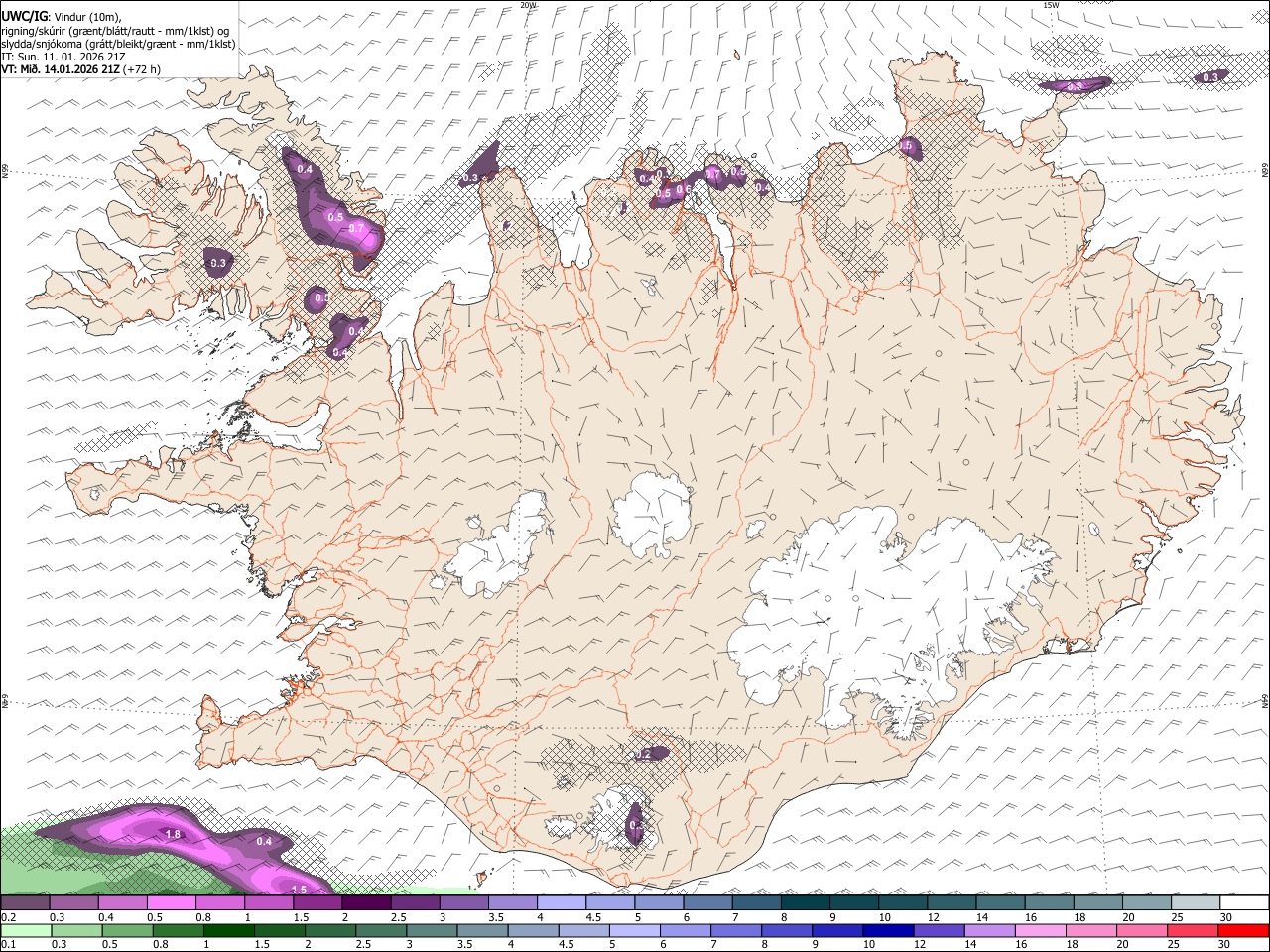Image resolution: width=1270 pixels, height=952 pixels.
Task: Click the "IT: Sun. 11. 01. 2026 21Z" line
Action: (64, 57)
